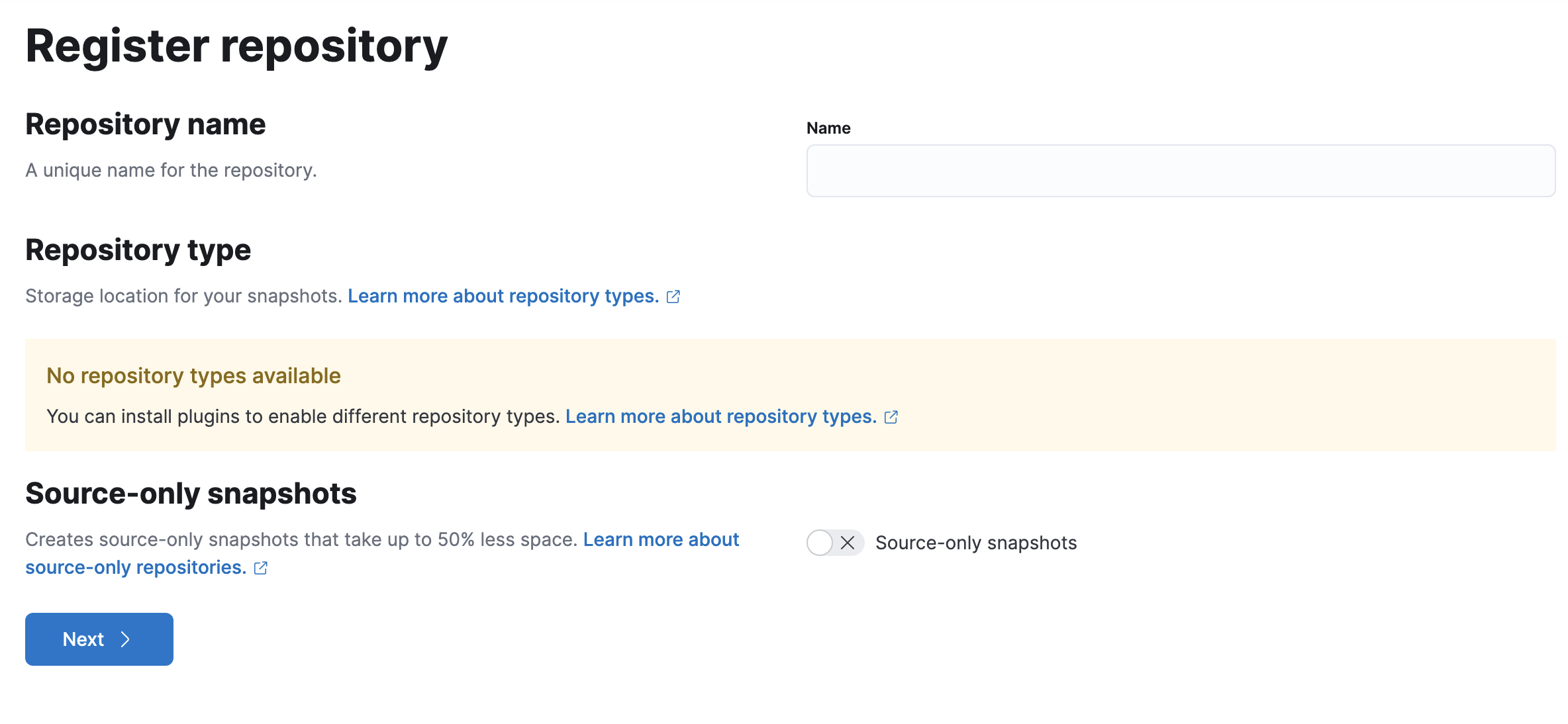Click the external link icon after source-only repositories link
Image resolution: width=1568 pixels, height=724 pixels.
pos(260,567)
